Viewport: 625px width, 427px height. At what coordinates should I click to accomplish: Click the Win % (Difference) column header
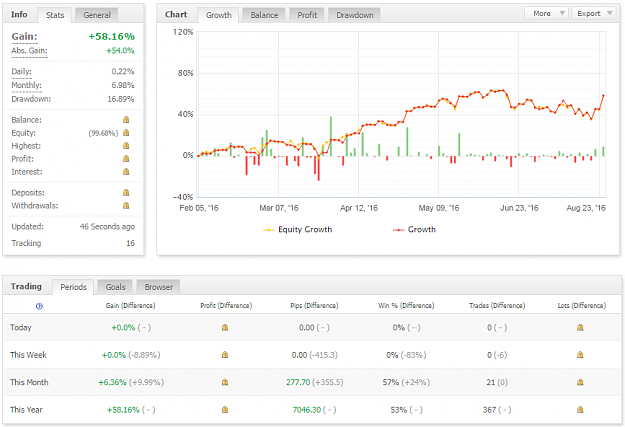(406, 306)
